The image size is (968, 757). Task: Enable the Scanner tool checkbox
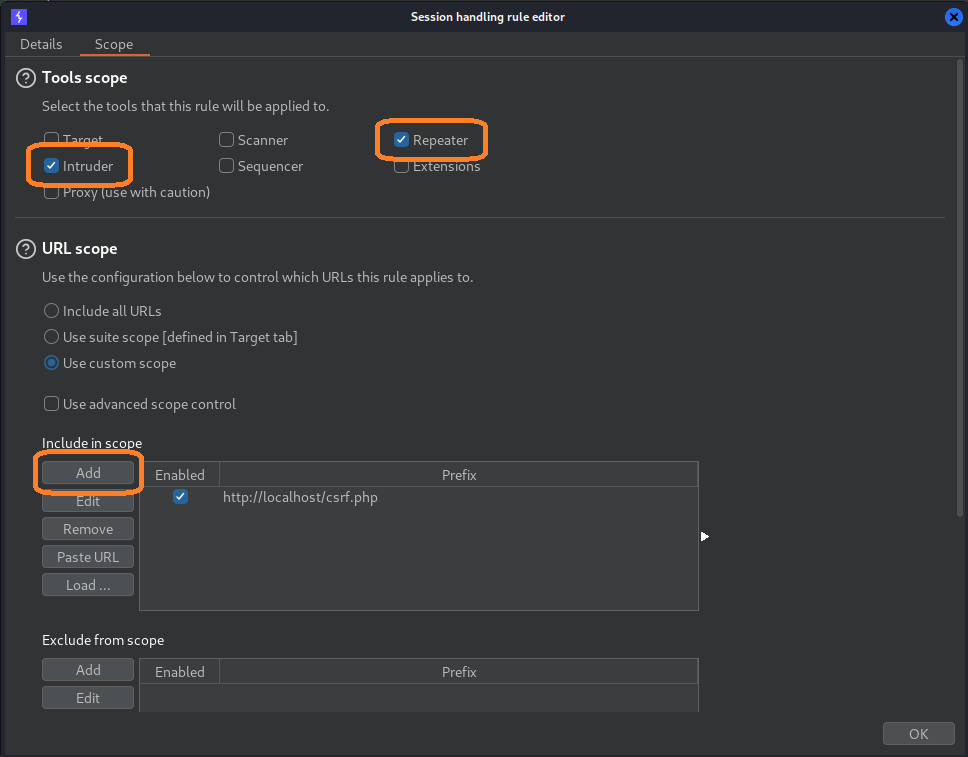[x=226, y=139]
